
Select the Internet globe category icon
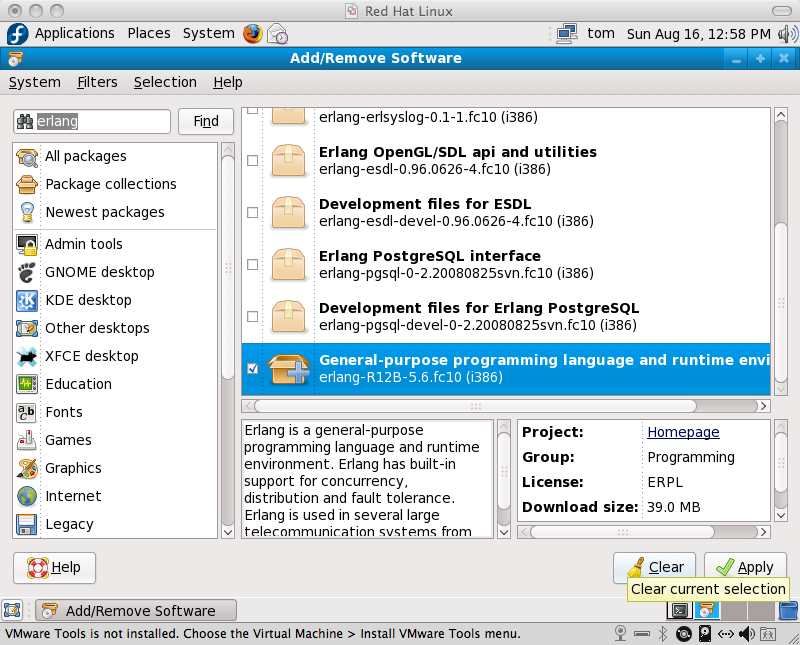click(27, 496)
